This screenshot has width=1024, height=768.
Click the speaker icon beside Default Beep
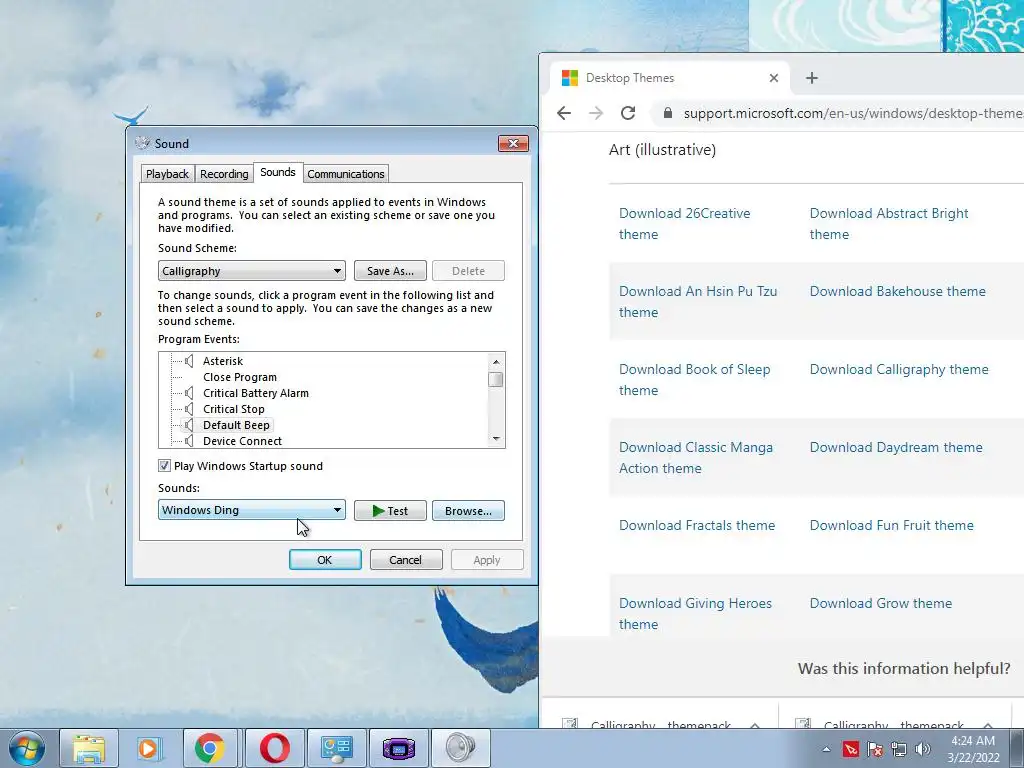189,424
